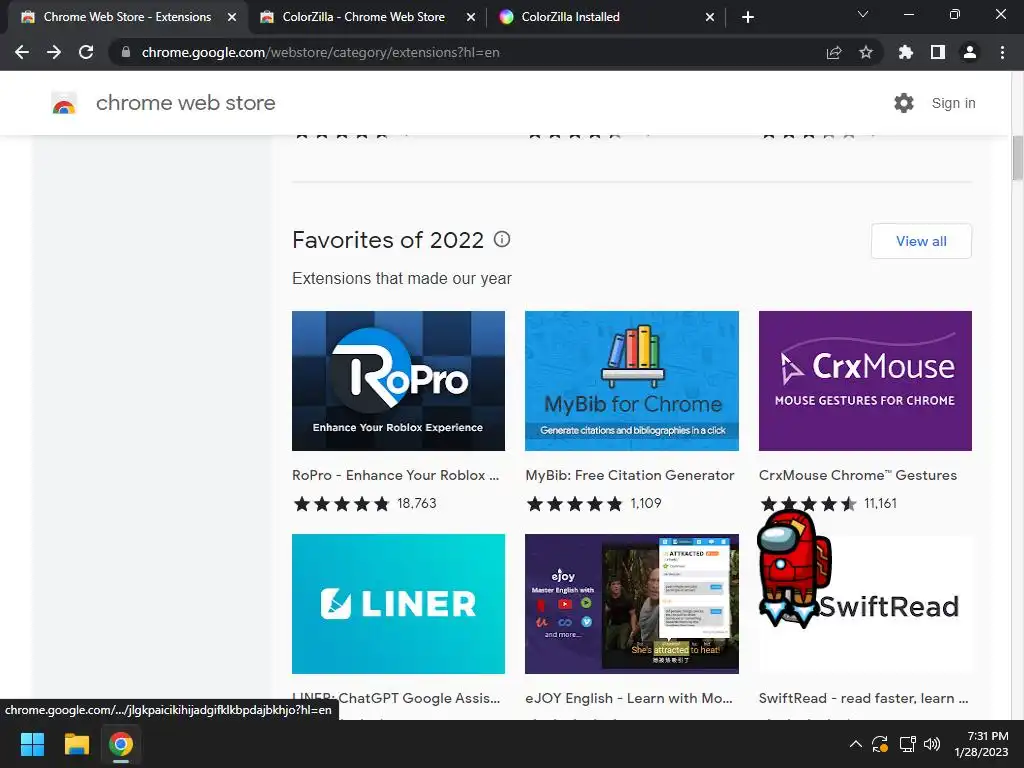This screenshot has width=1024, height=768.
Task: Click the Chrome Web Store rainbow logo
Action: (x=64, y=103)
